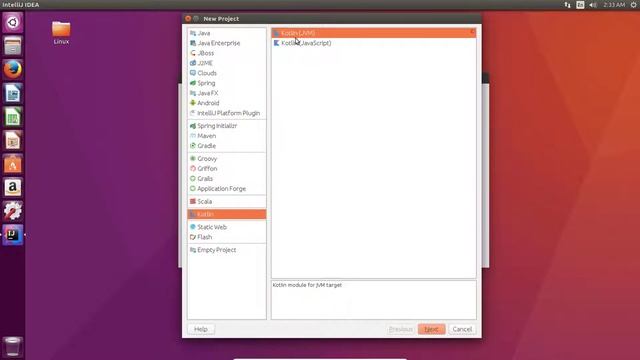Select the Kotlin (JavaScript) template

coord(373,43)
